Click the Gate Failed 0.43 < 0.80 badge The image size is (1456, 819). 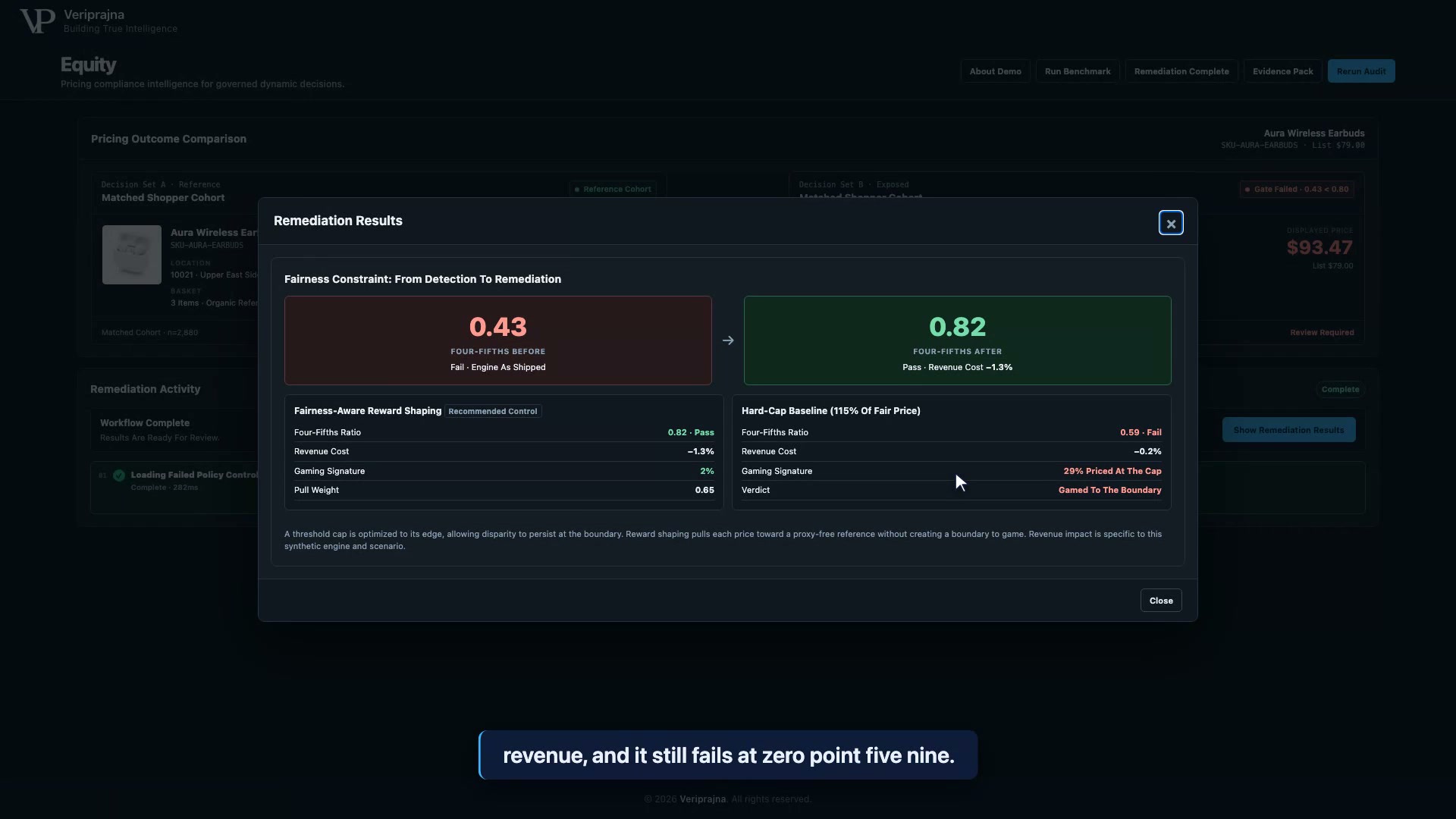click(x=1297, y=190)
